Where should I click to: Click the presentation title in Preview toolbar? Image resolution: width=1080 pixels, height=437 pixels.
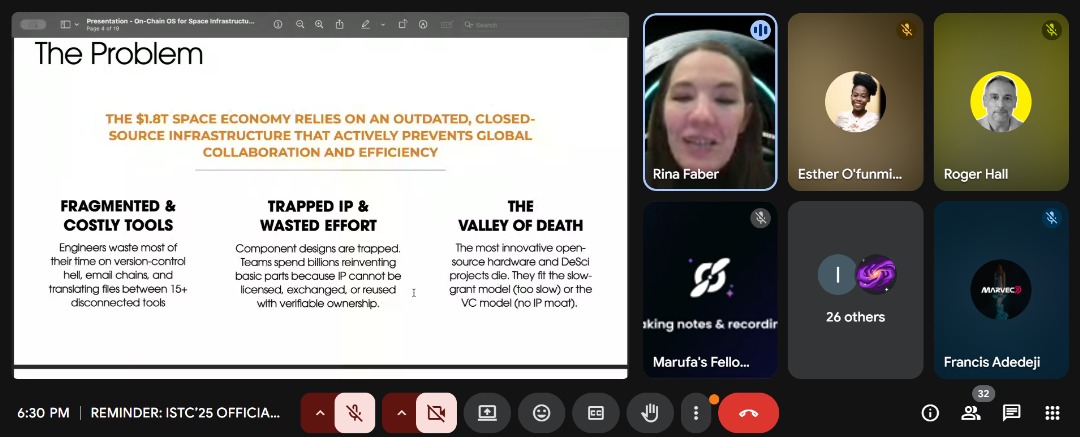pyautogui.click(x=170, y=21)
